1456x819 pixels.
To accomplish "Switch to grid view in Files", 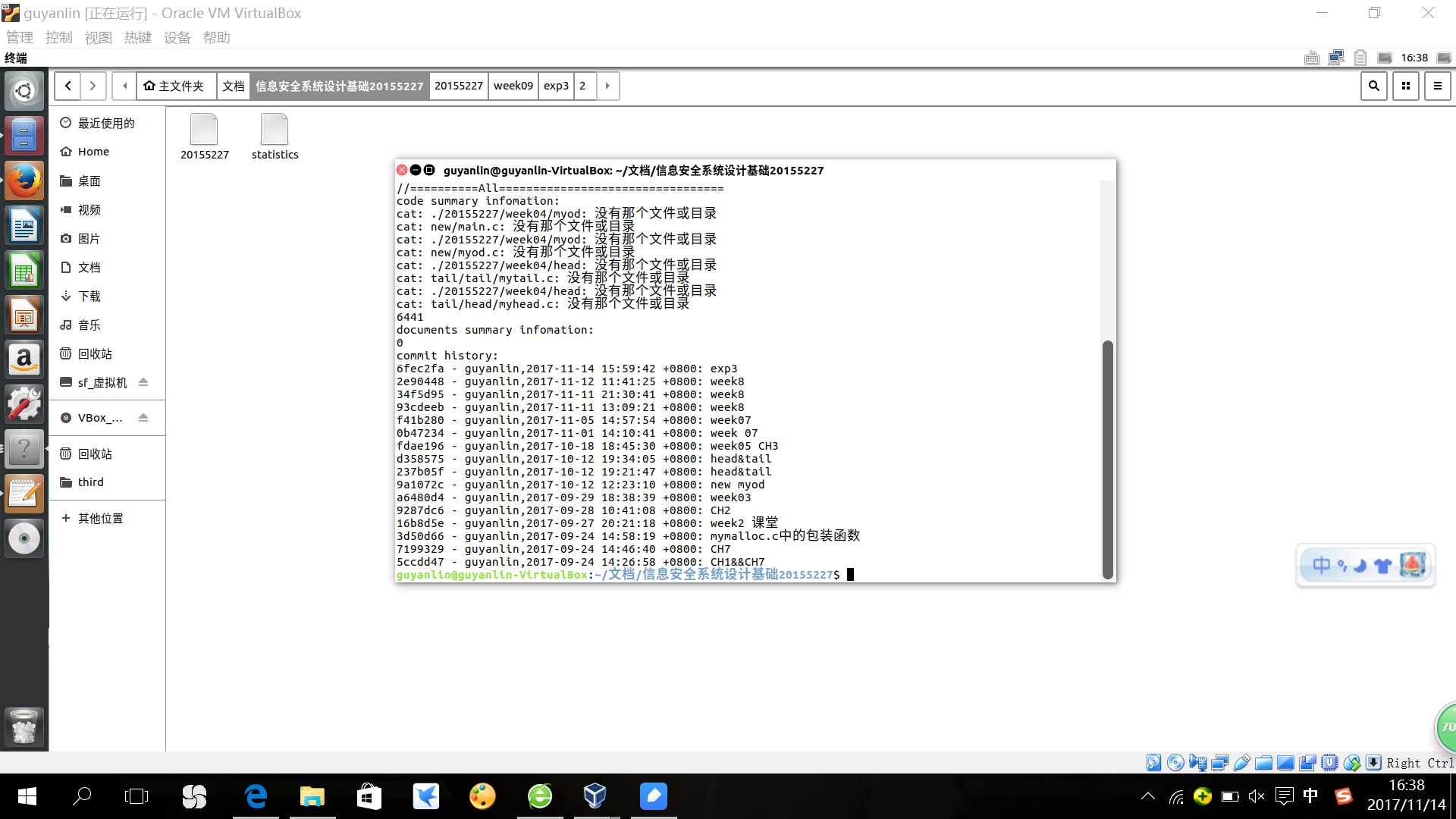I will coord(1405,86).
